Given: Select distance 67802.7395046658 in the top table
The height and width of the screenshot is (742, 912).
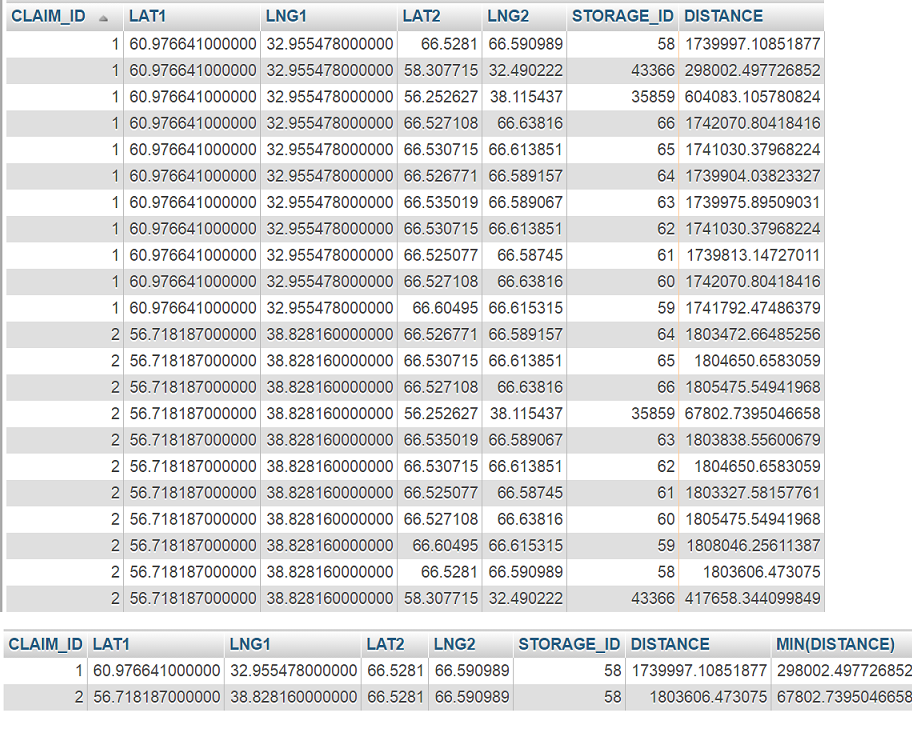Looking at the screenshot, I should [x=752, y=413].
